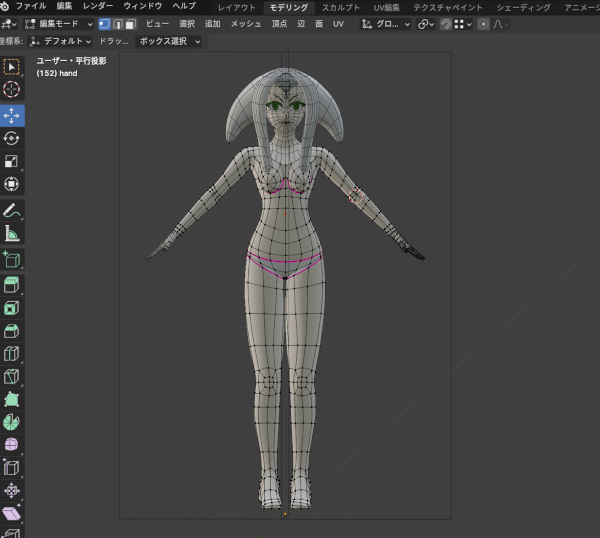The image size is (600, 538).
Task: Click the Blender logo menu icon
Action: coord(4,6)
